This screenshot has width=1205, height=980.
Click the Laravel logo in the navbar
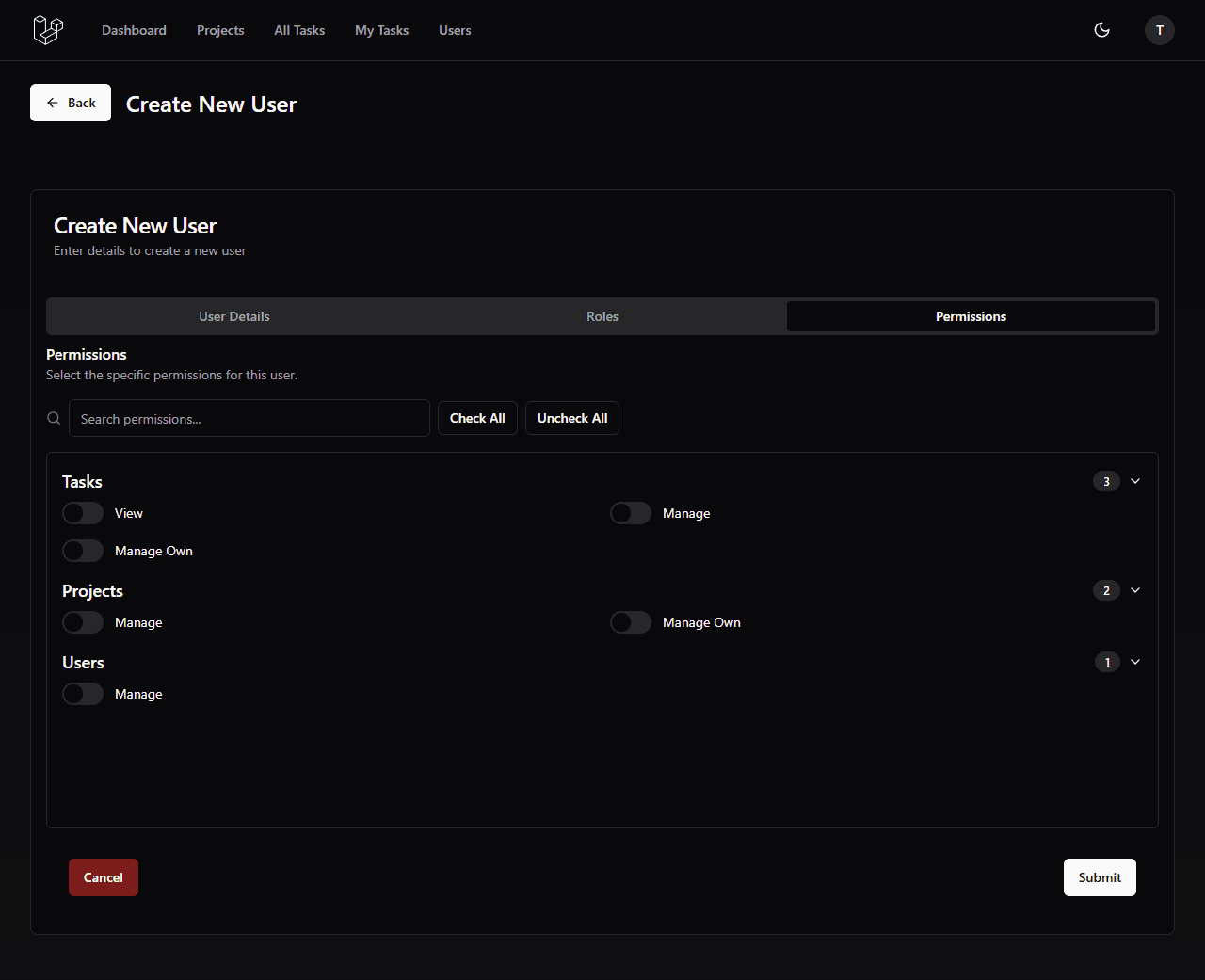pyautogui.click(x=47, y=29)
